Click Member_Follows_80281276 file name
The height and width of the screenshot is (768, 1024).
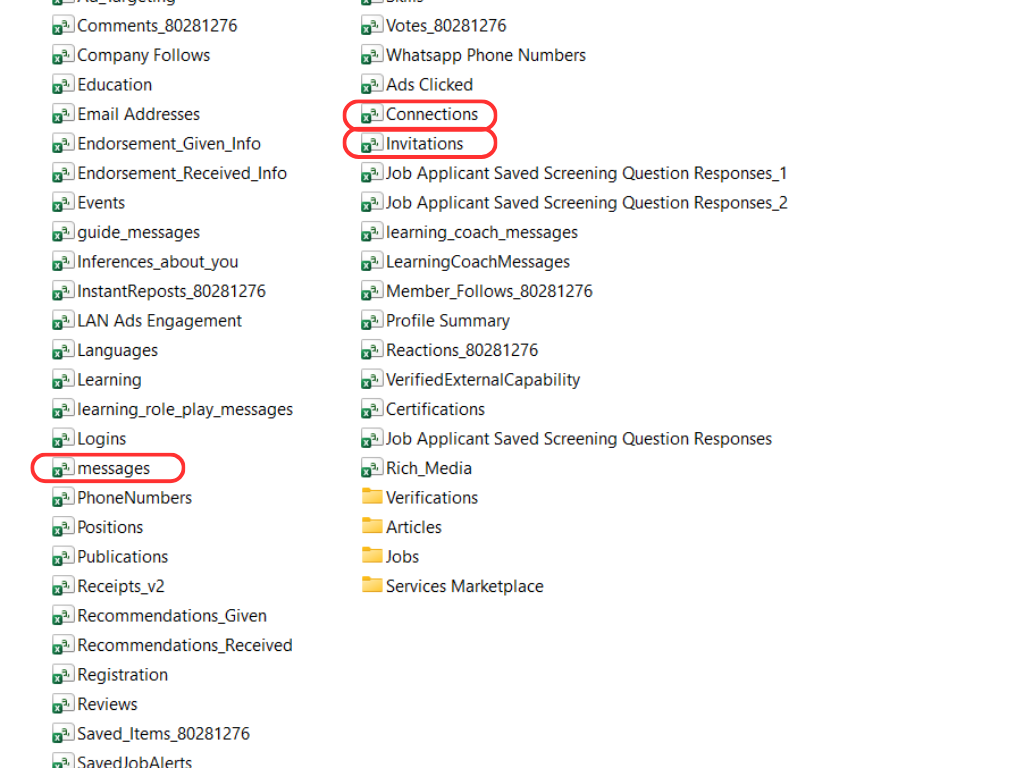489,291
